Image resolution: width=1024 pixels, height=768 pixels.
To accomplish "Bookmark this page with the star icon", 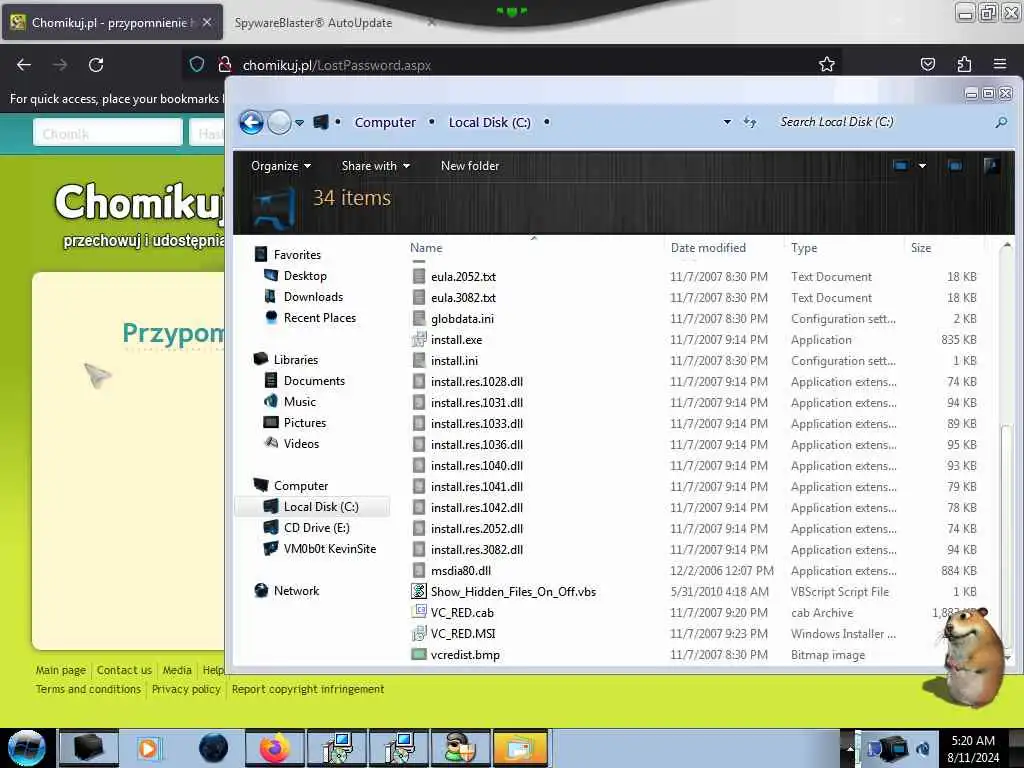I will [x=827, y=64].
